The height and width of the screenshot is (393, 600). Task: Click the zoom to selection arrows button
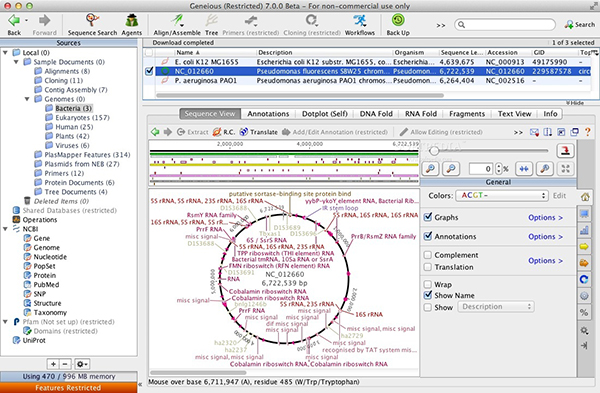pyautogui.click(x=524, y=168)
